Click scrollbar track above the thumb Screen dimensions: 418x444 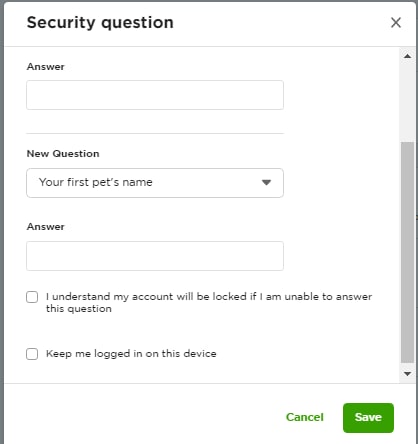point(407,102)
